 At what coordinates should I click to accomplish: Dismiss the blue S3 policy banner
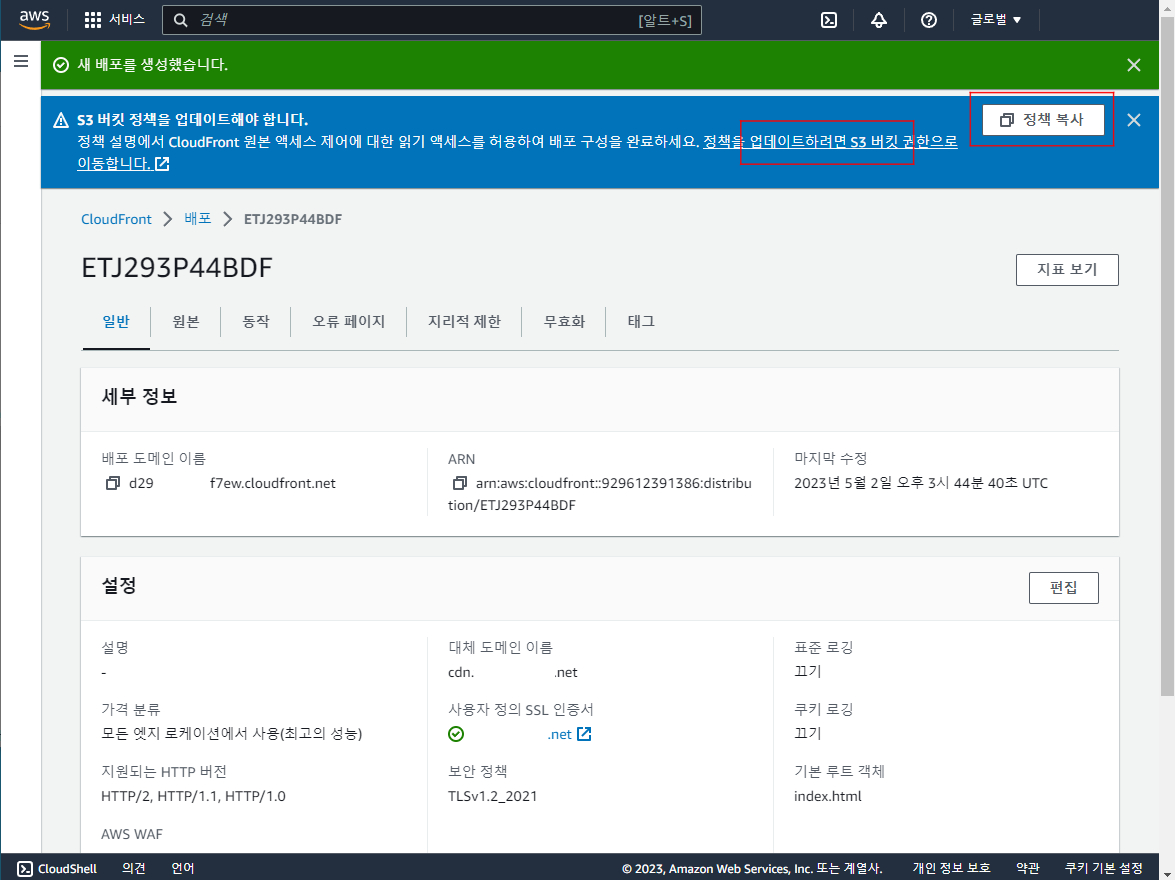coord(1134,120)
